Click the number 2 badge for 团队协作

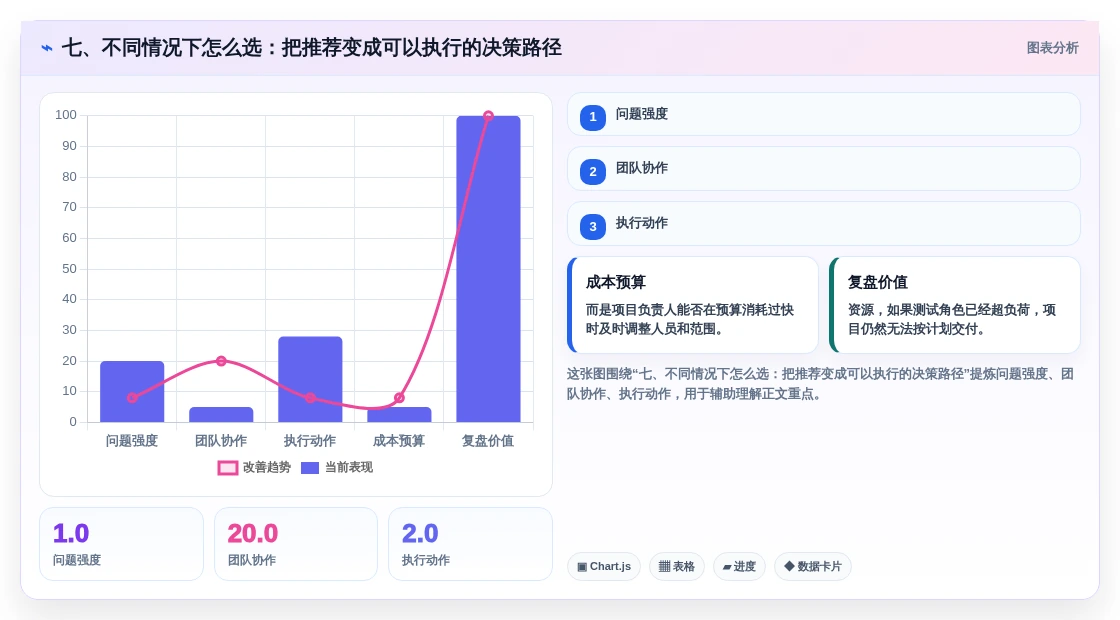click(593, 171)
